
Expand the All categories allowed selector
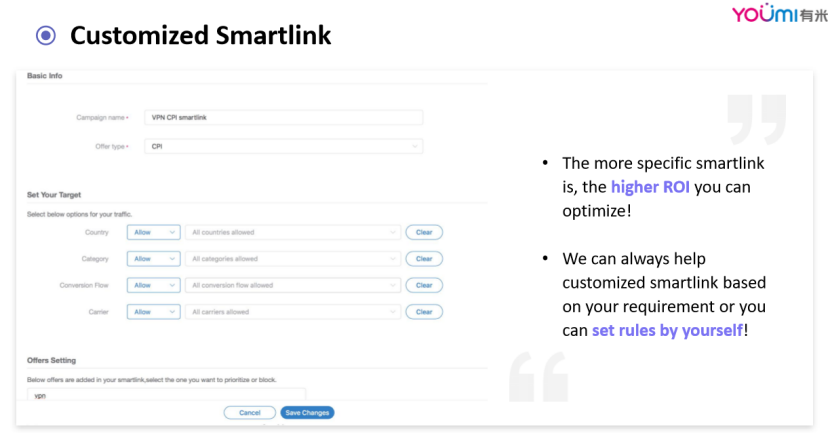[x=293, y=259]
